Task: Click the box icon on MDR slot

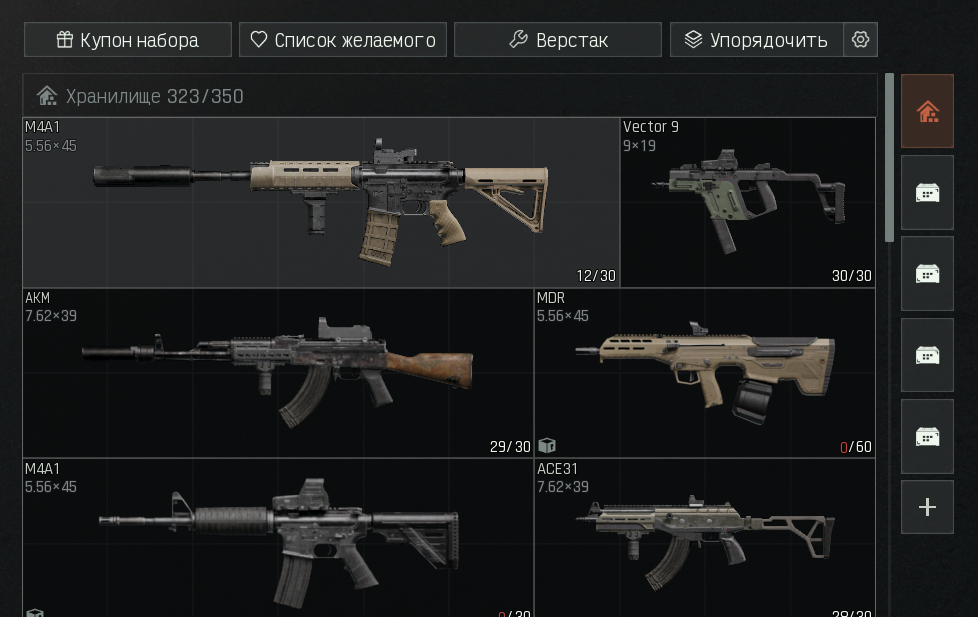Action: coord(547,445)
